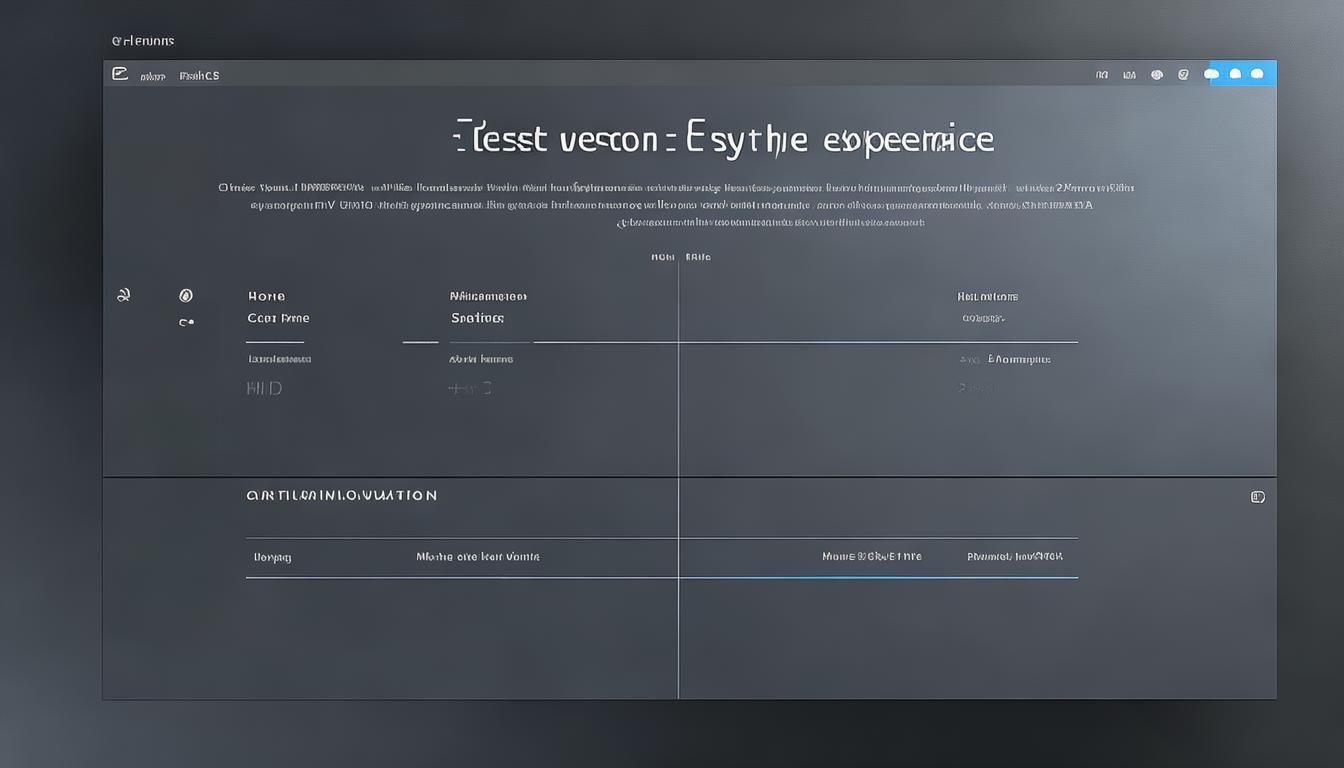The height and width of the screenshot is (768, 1344).
Task: Open the menu item ending in 'CS'
Action: coord(199,76)
